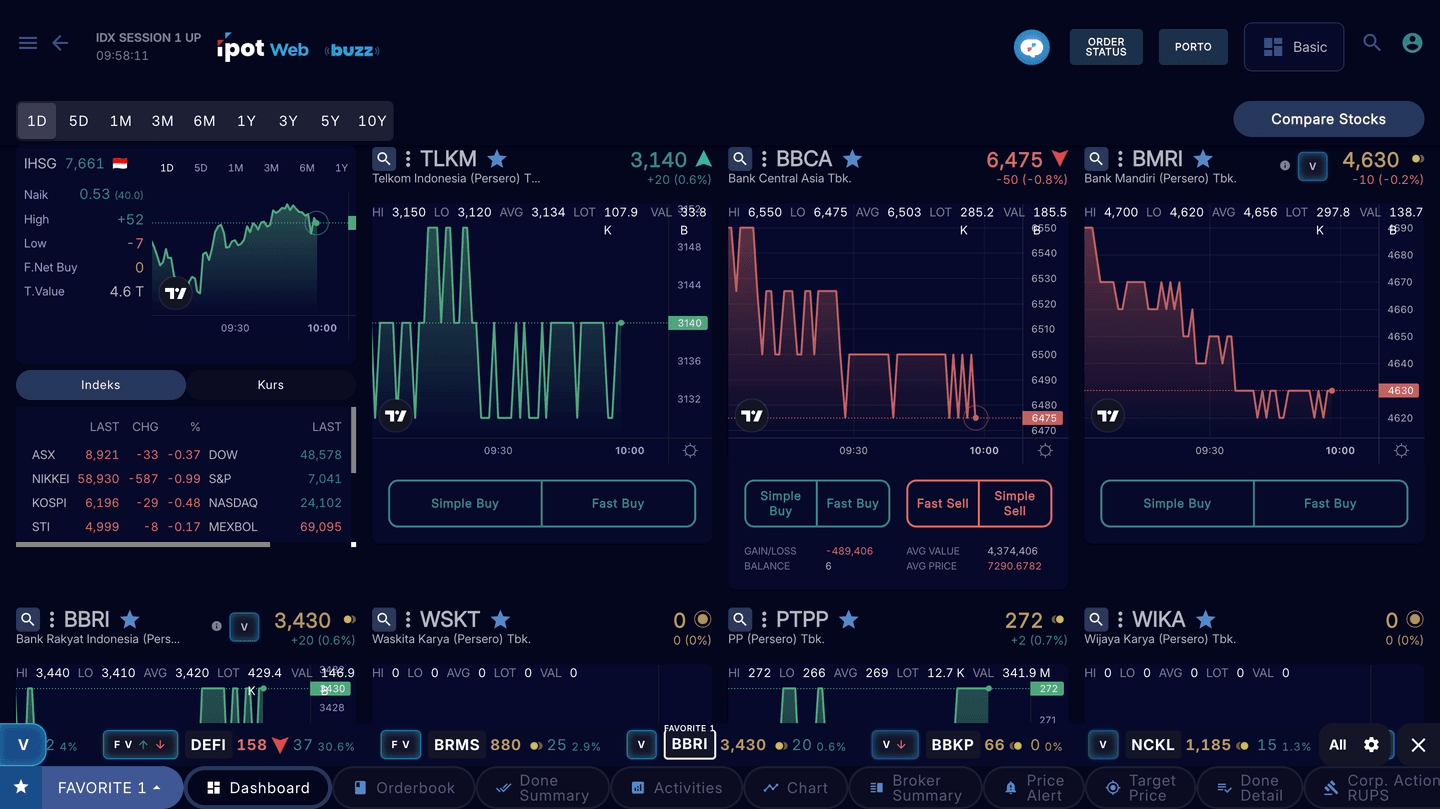Click the info icon on the BBRI card
Screen dimensions: 1440x809
[216, 626]
